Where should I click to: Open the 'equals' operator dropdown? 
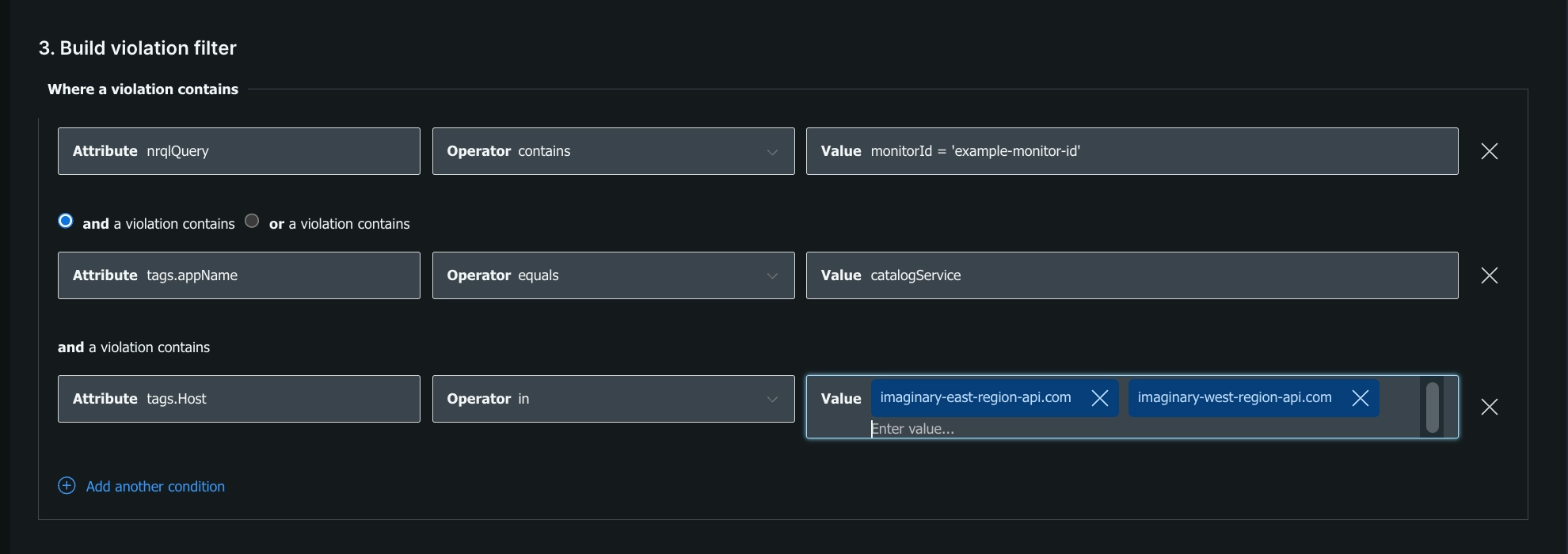point(613,275)
